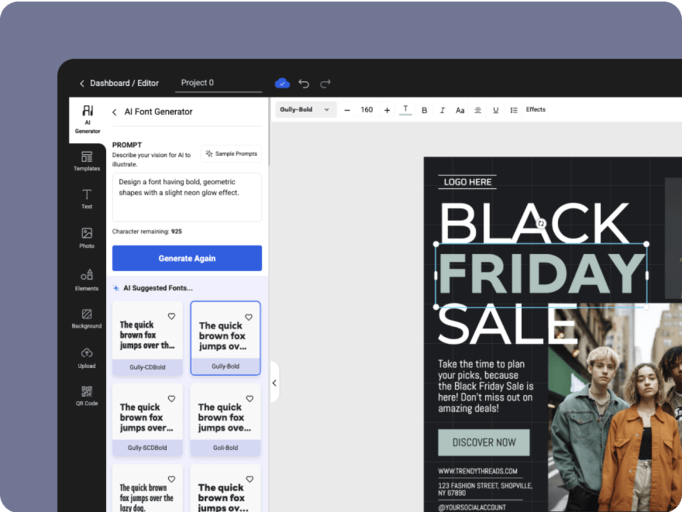Open the Effects menu in toolbar
The image size is (682, 512).
tap(536, 110)
